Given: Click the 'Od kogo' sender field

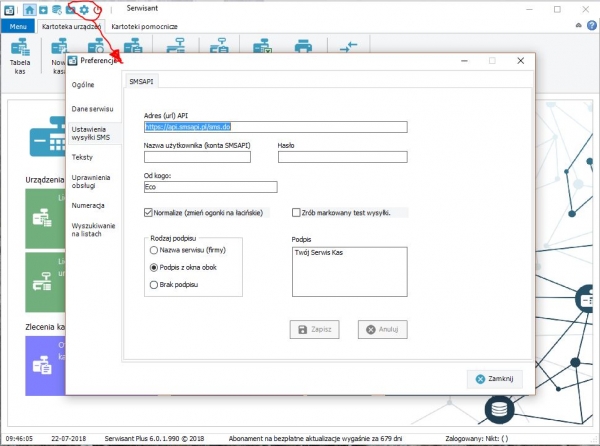Looking at the screenshot, I should pos(210,186).
